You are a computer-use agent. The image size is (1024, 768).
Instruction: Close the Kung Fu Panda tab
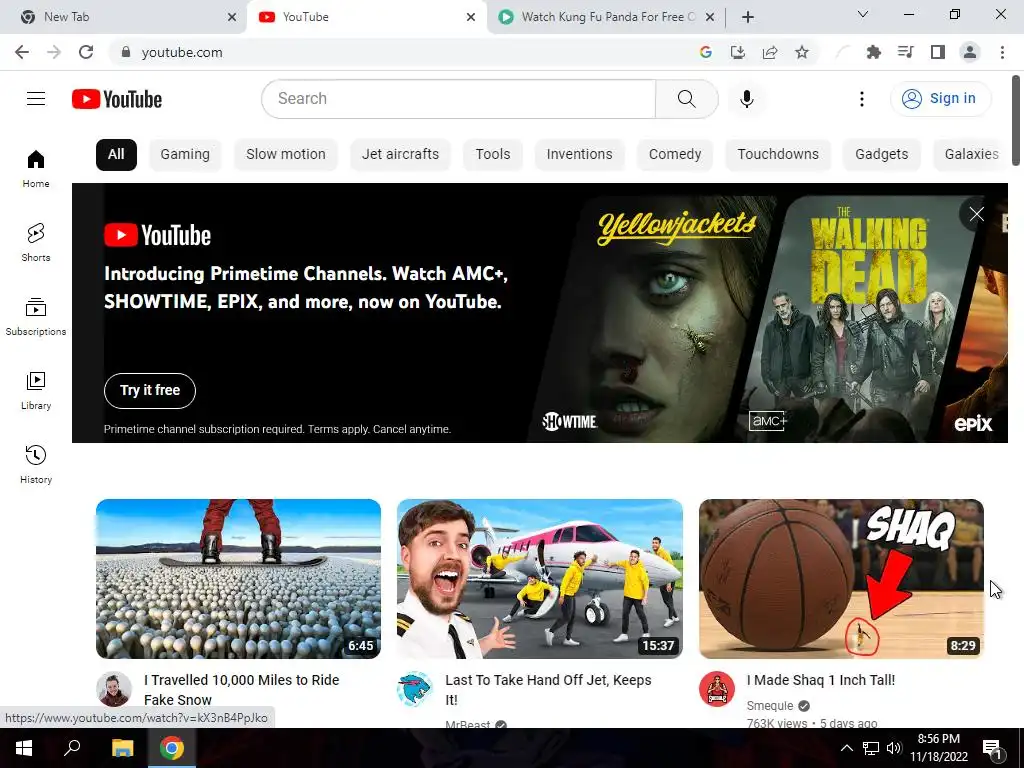[710, 17]
